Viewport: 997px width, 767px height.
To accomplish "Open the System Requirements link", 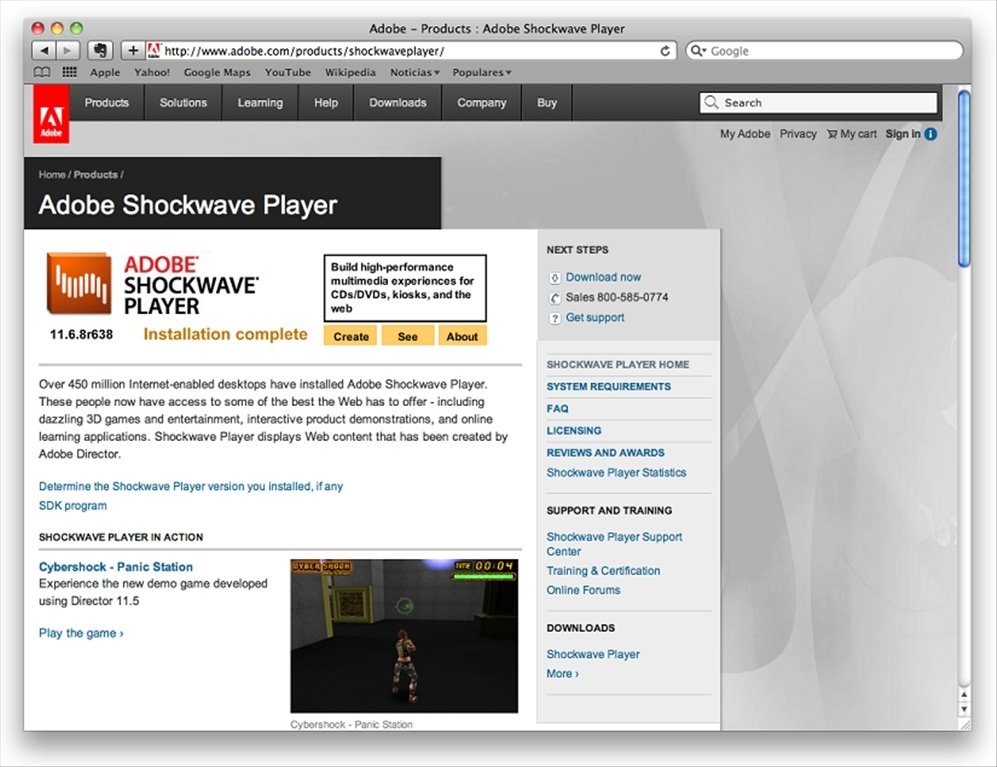I will (609, 387).
